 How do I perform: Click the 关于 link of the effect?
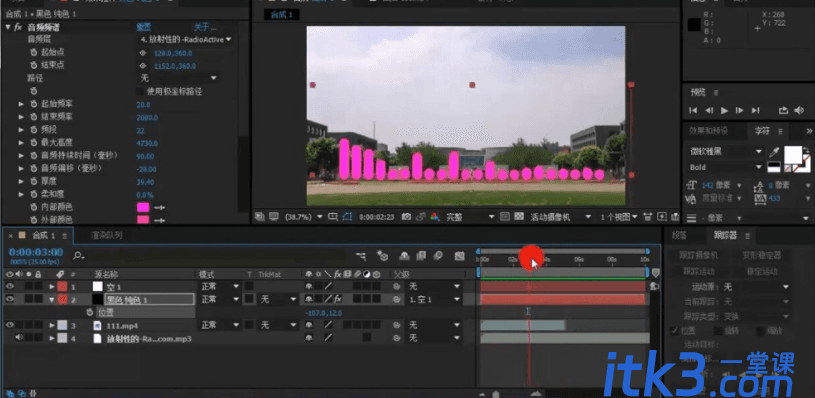click(x=205, y=27)
